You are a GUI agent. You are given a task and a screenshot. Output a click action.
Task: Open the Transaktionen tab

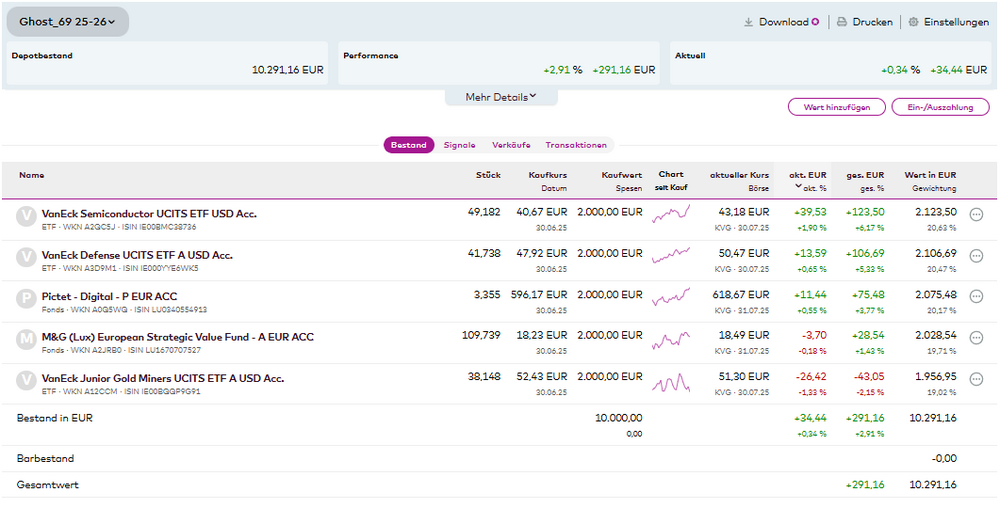pyautogui.click(x=576, y=145)
